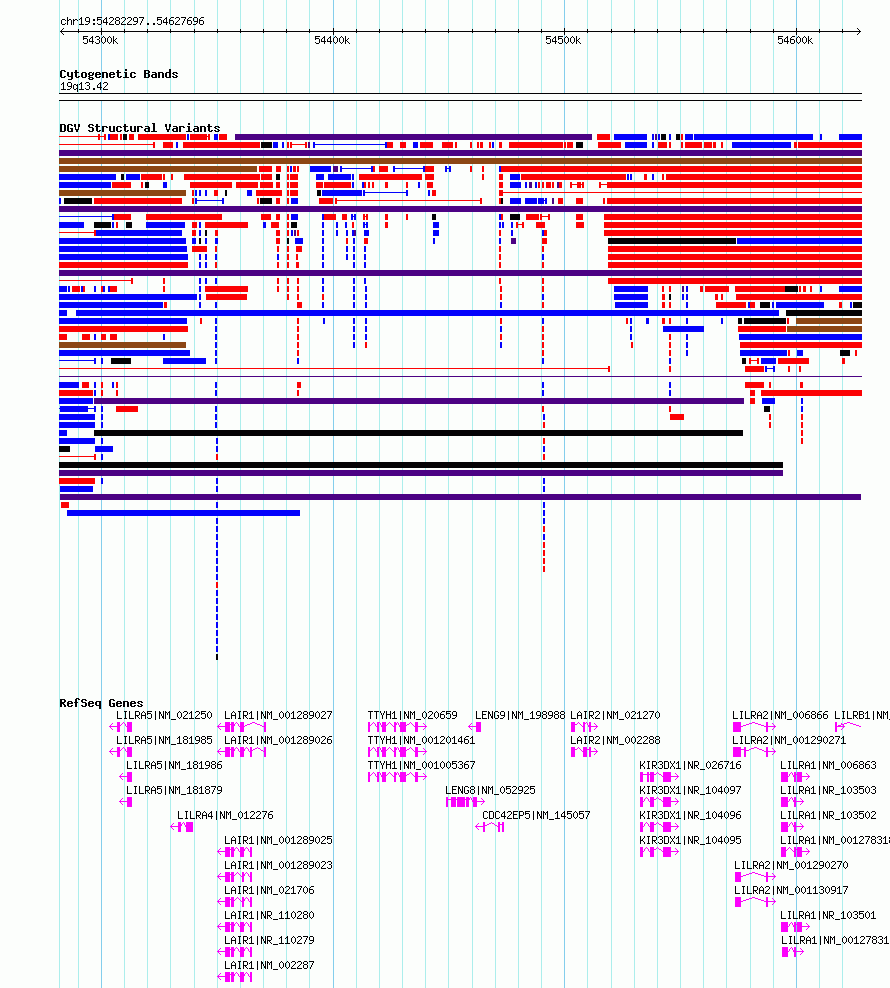
Task: Open the LAIR1|NM_021706 transcript
Action: click(269, 890)
